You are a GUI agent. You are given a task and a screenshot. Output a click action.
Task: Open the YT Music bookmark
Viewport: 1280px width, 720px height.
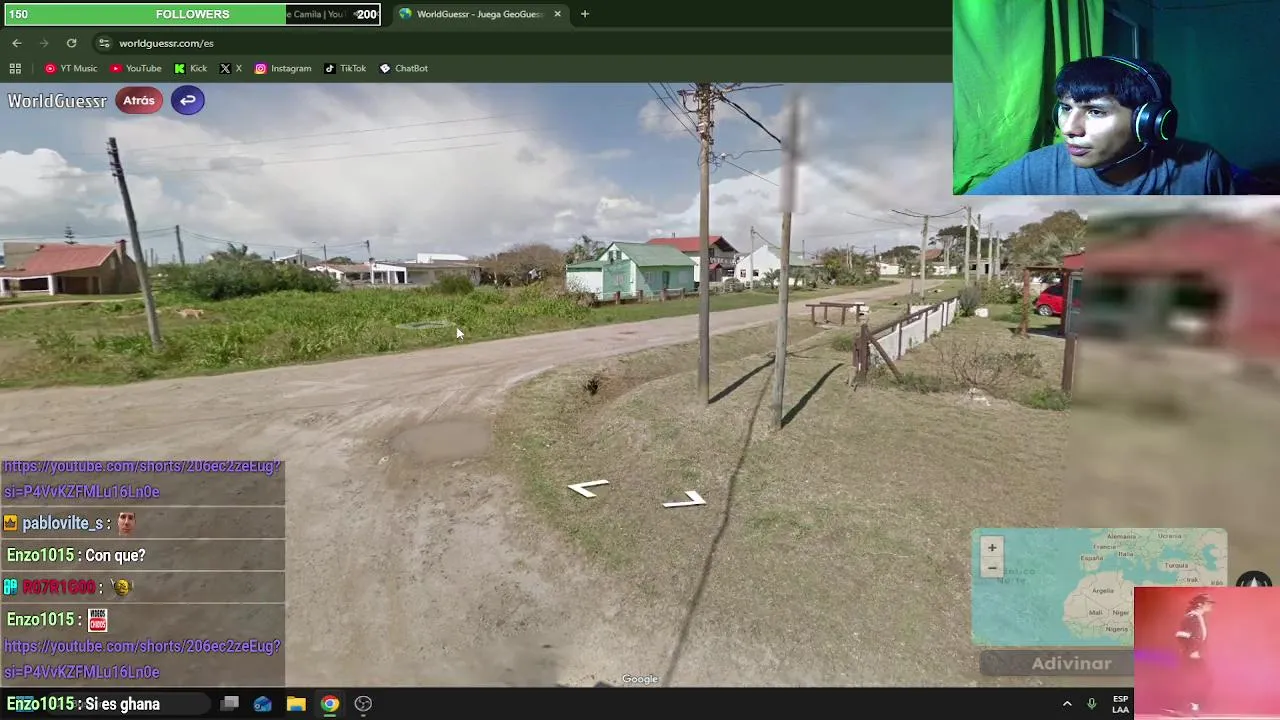(71, 68)
